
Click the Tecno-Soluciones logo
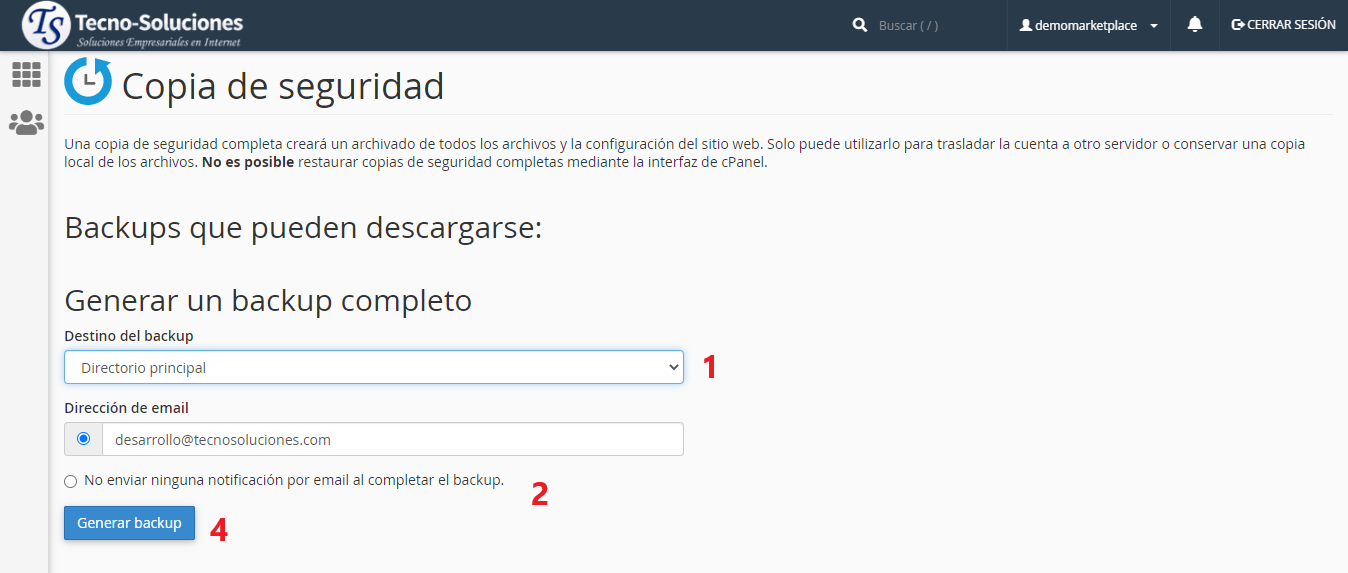tap(132, 26)
